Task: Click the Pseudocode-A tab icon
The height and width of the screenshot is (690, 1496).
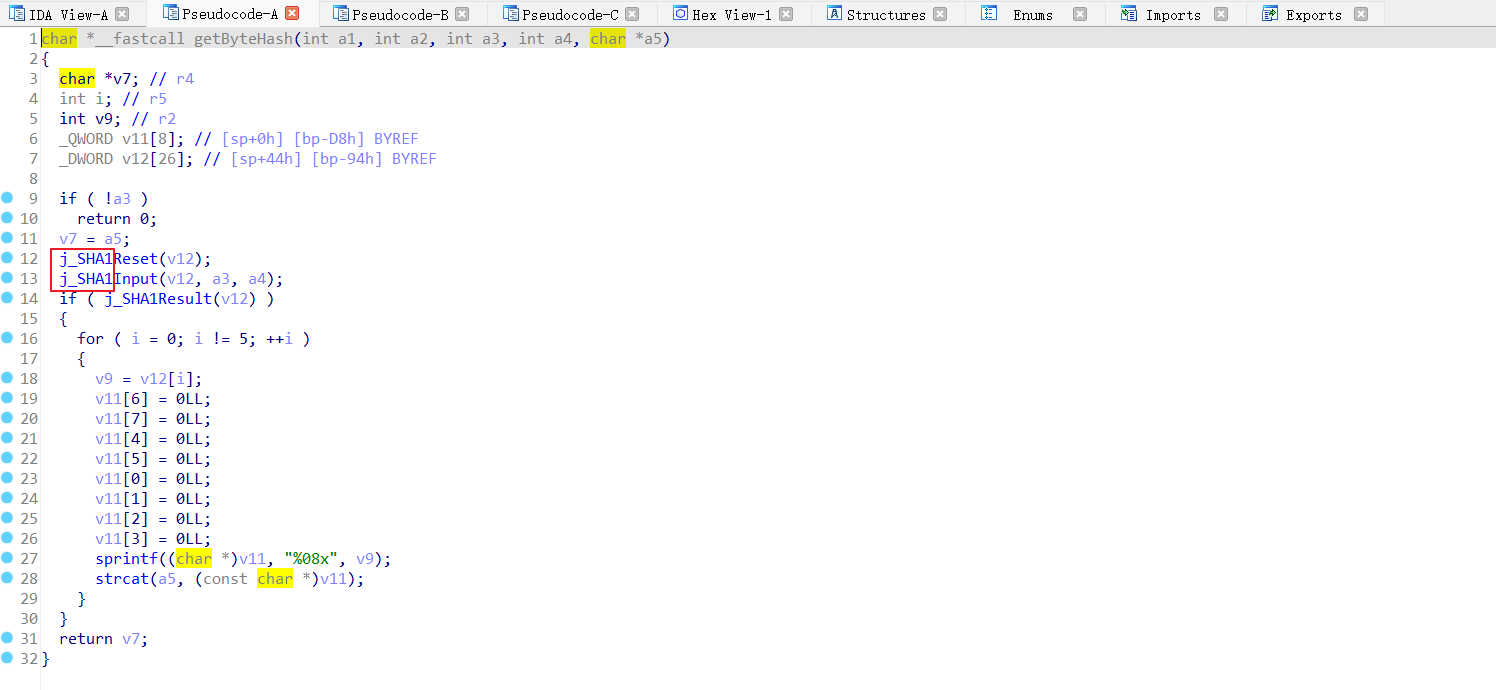Action: point(170,14)
